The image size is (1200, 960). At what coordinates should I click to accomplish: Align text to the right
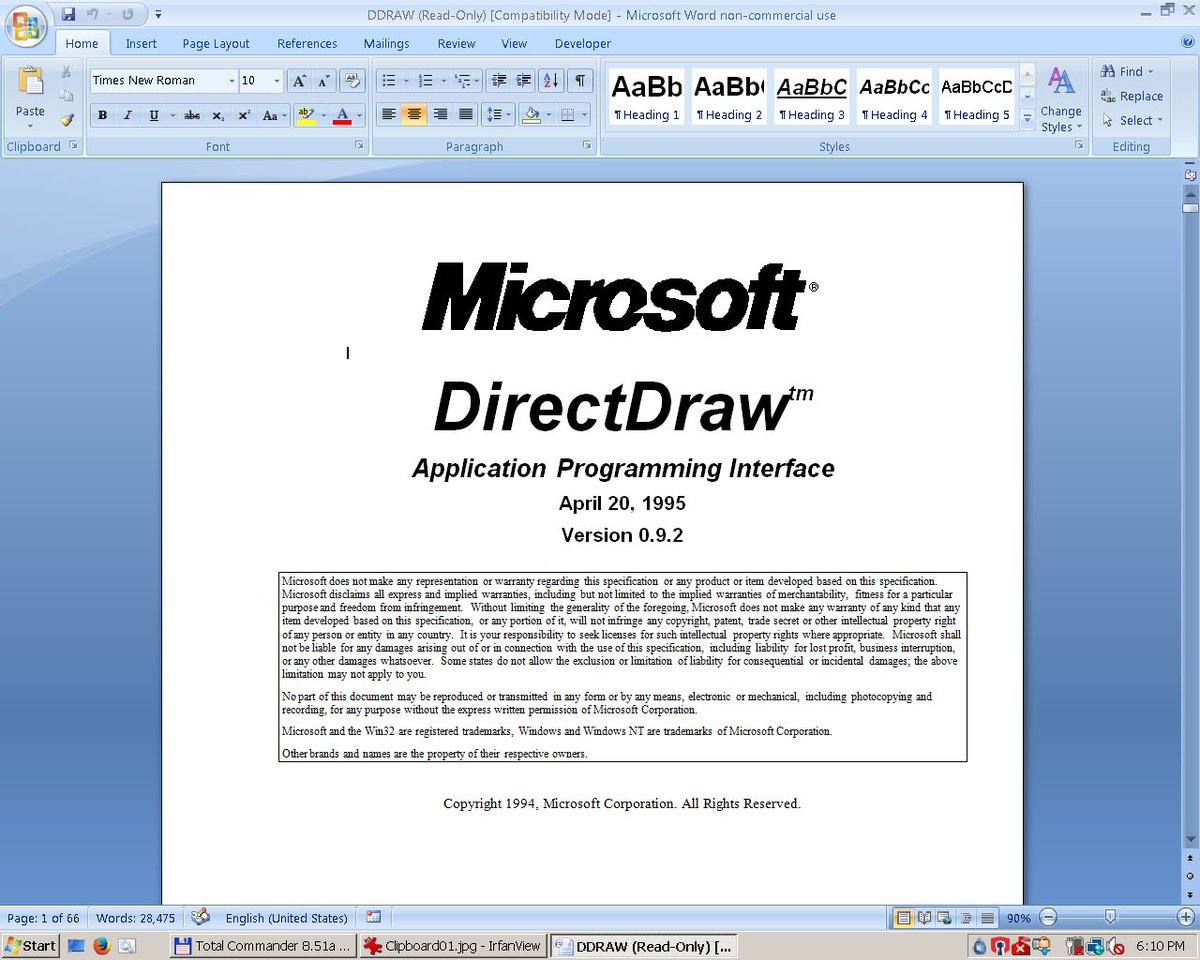440,115
